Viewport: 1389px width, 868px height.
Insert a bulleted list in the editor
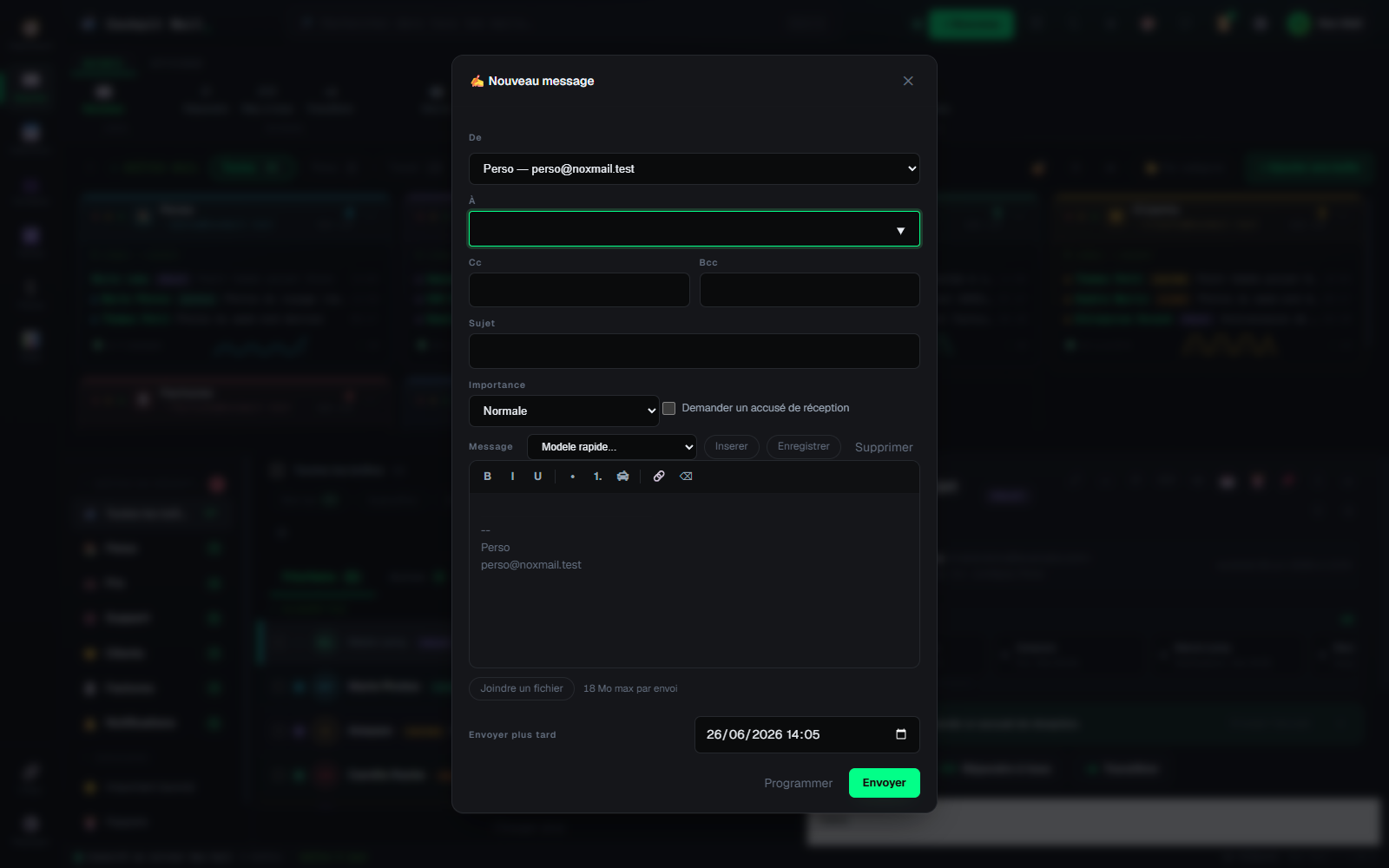pyautogui.click(x=573, y=477)
